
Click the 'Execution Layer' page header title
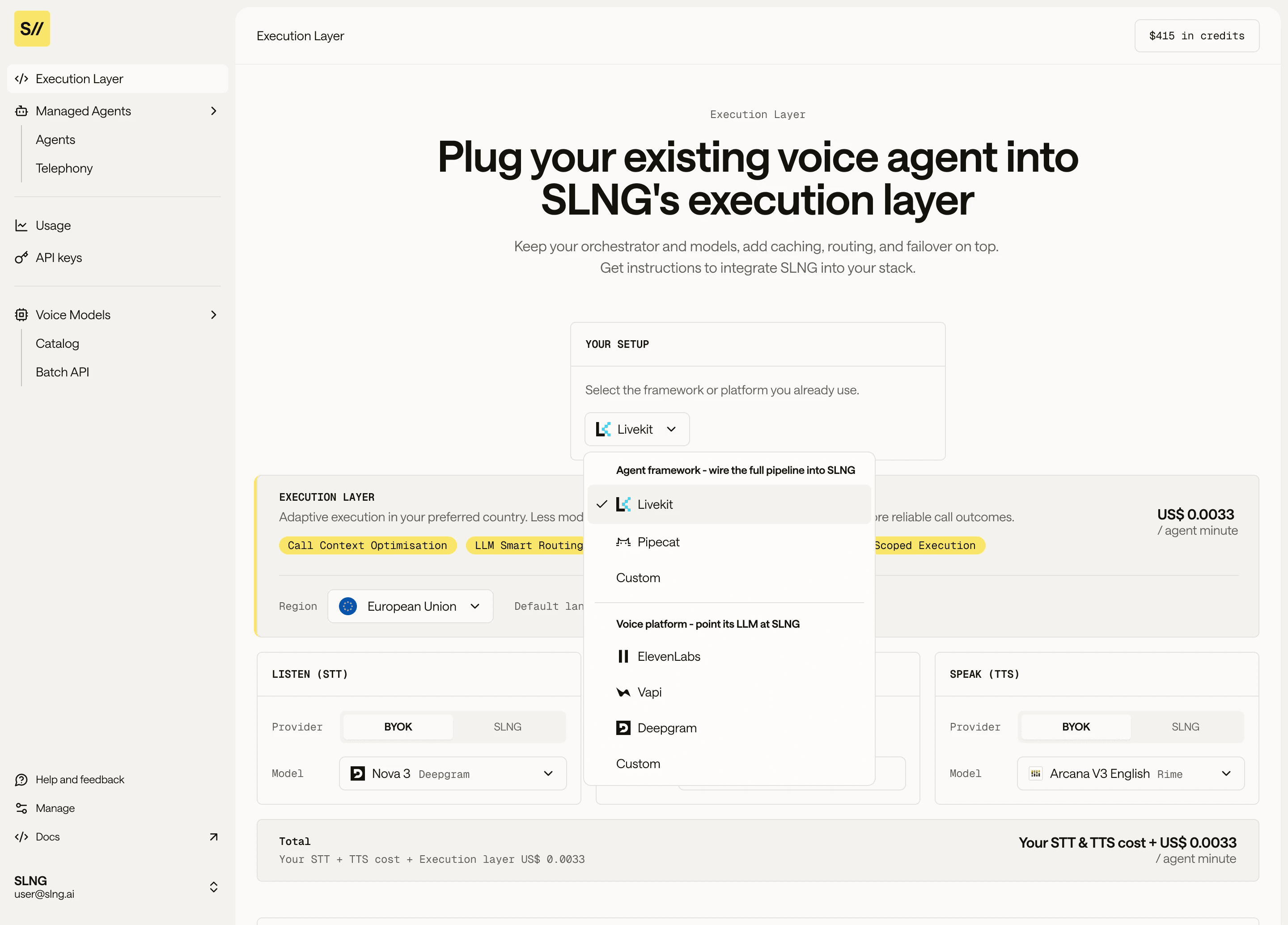pyautogui.click(x=300, y=36)
